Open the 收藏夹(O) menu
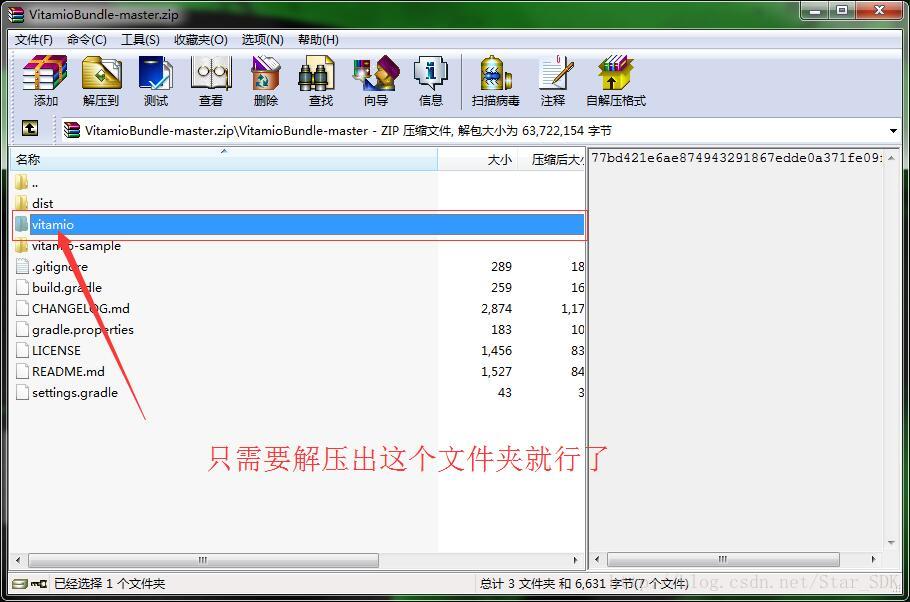 click(201, 39)
